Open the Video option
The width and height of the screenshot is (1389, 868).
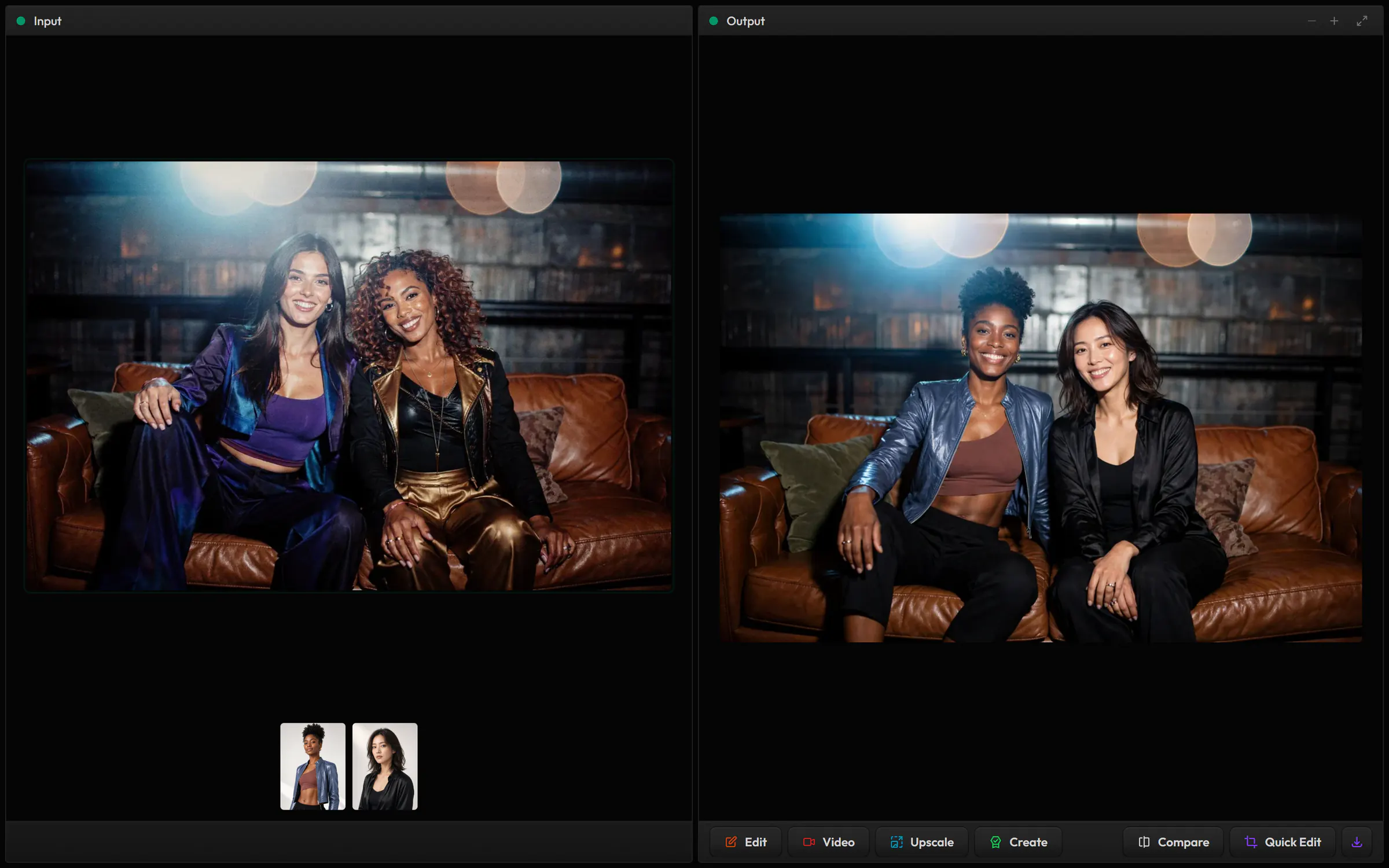[828, 842]
